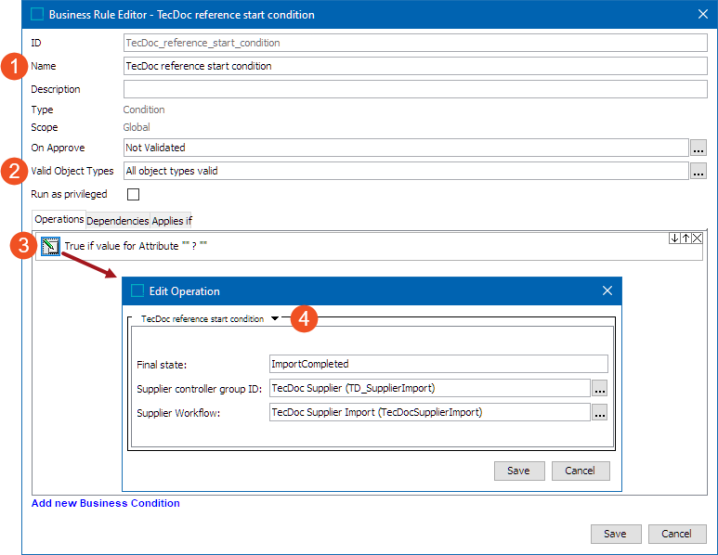Click the Condition type value text
This screenshot has width=718, height=555.
click(x=144, y=110)
